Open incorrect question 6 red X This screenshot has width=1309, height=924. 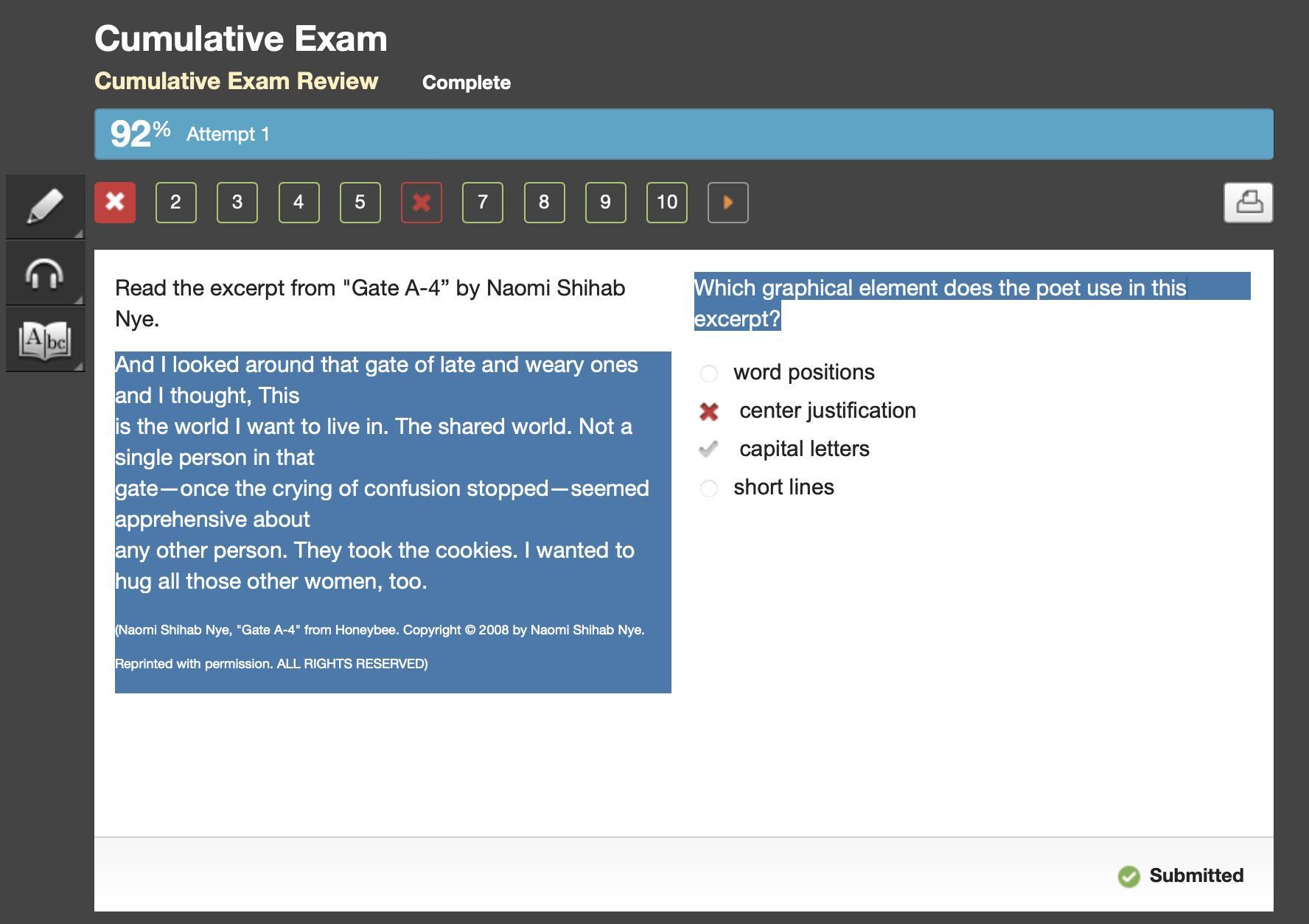(421, 203)
